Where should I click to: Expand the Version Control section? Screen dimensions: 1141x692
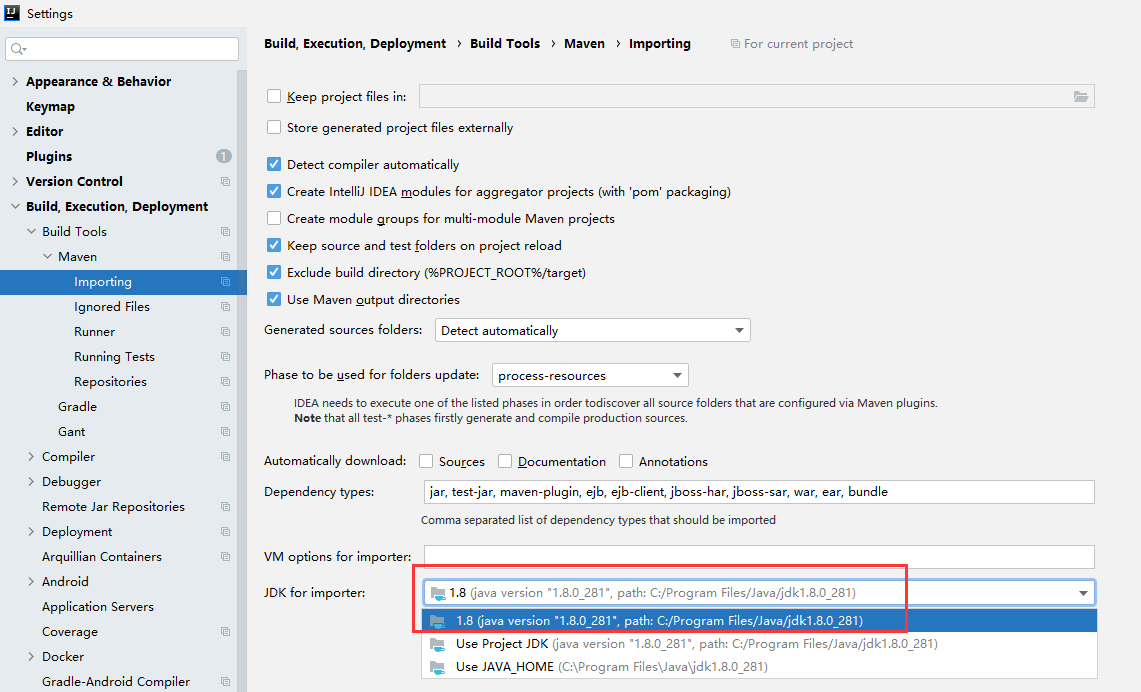click(15, 181)
